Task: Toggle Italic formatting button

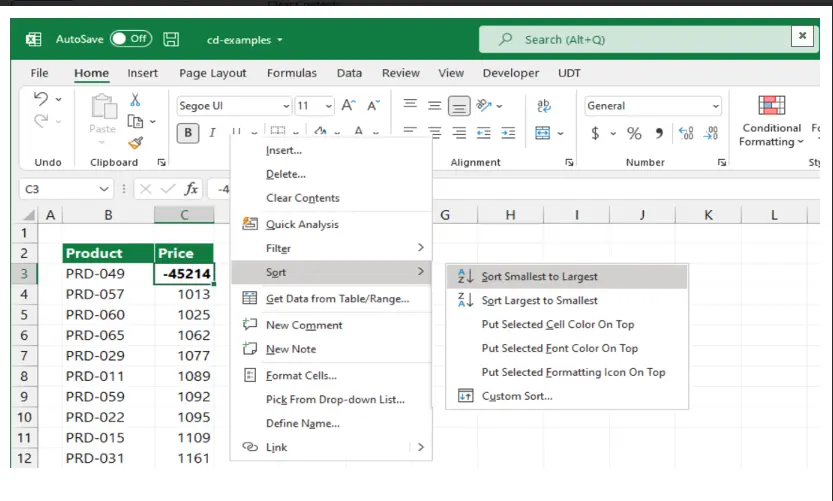Action: (x=212, y=133)
